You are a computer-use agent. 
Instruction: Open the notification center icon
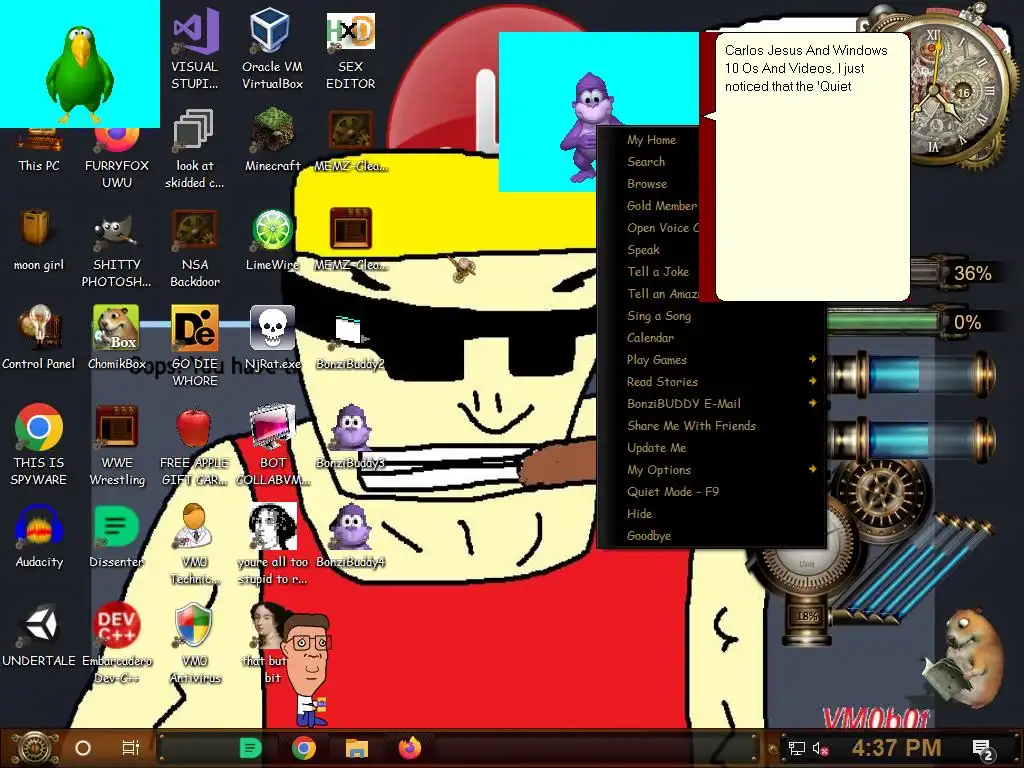[984, 750]
